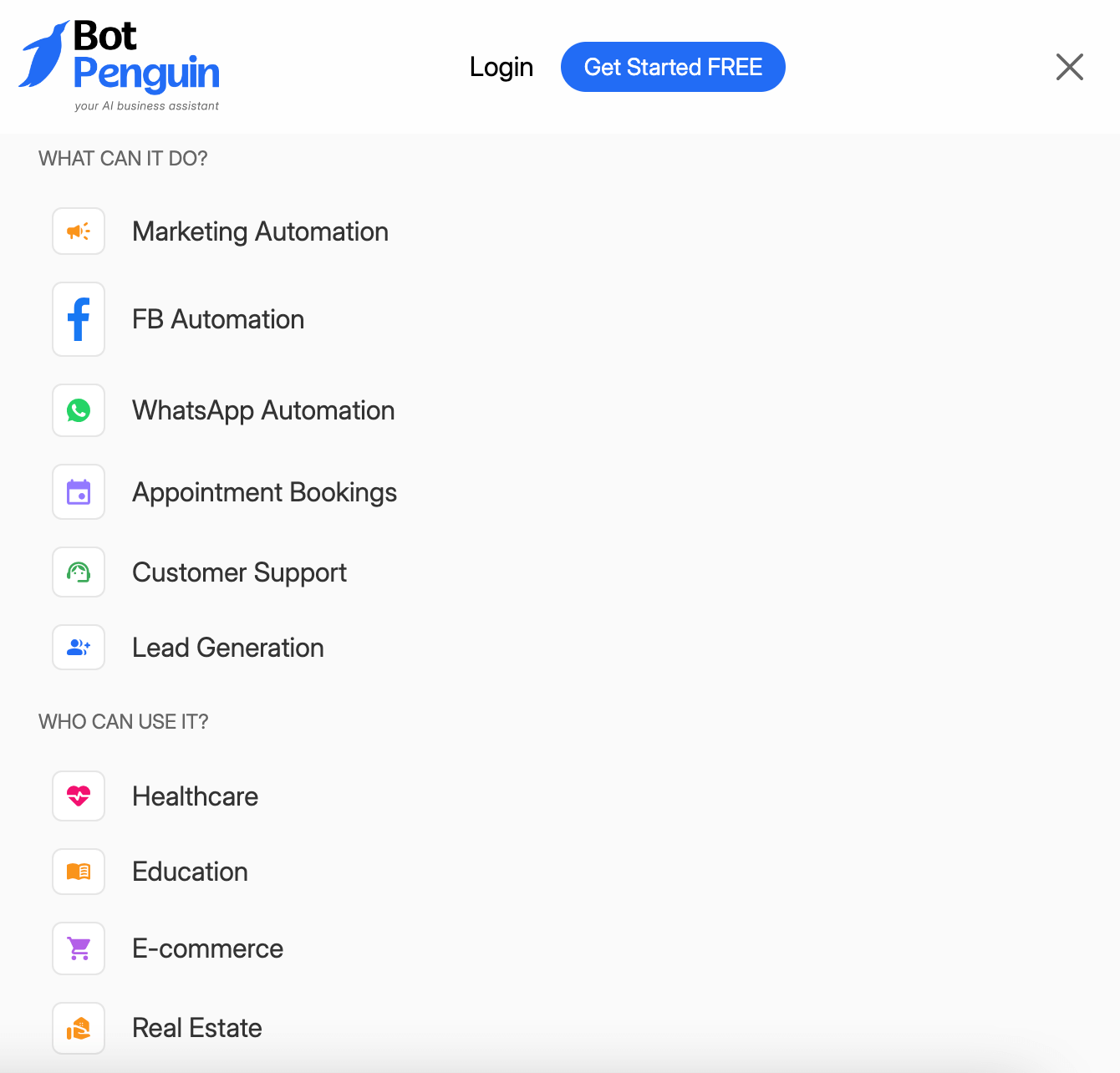Screen dimensions: 1120x1073
Task: Click the E-commerce shopping cart icon
Action: click(x=79, y=948)
